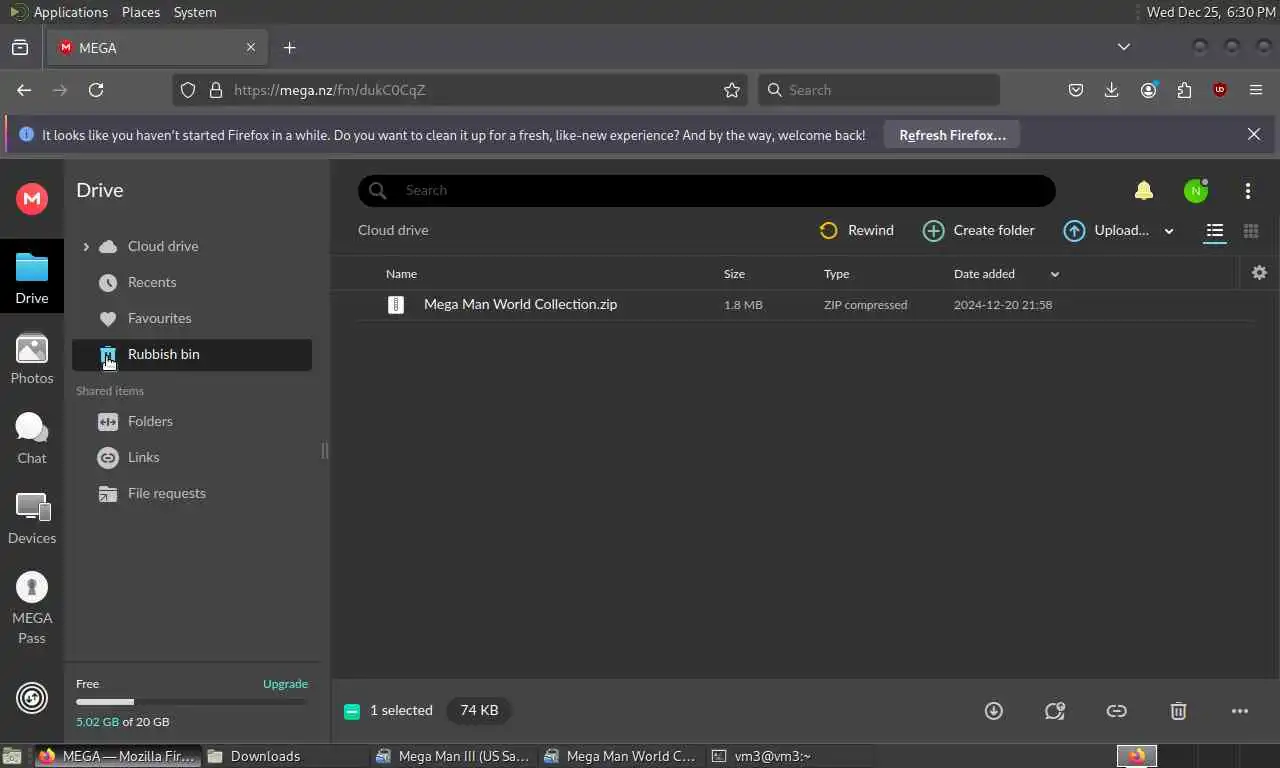Image resolution: width=1280 pixels, height=768 pixels.
Task: Select the MEGA browser tab
Action: (158, 47)
